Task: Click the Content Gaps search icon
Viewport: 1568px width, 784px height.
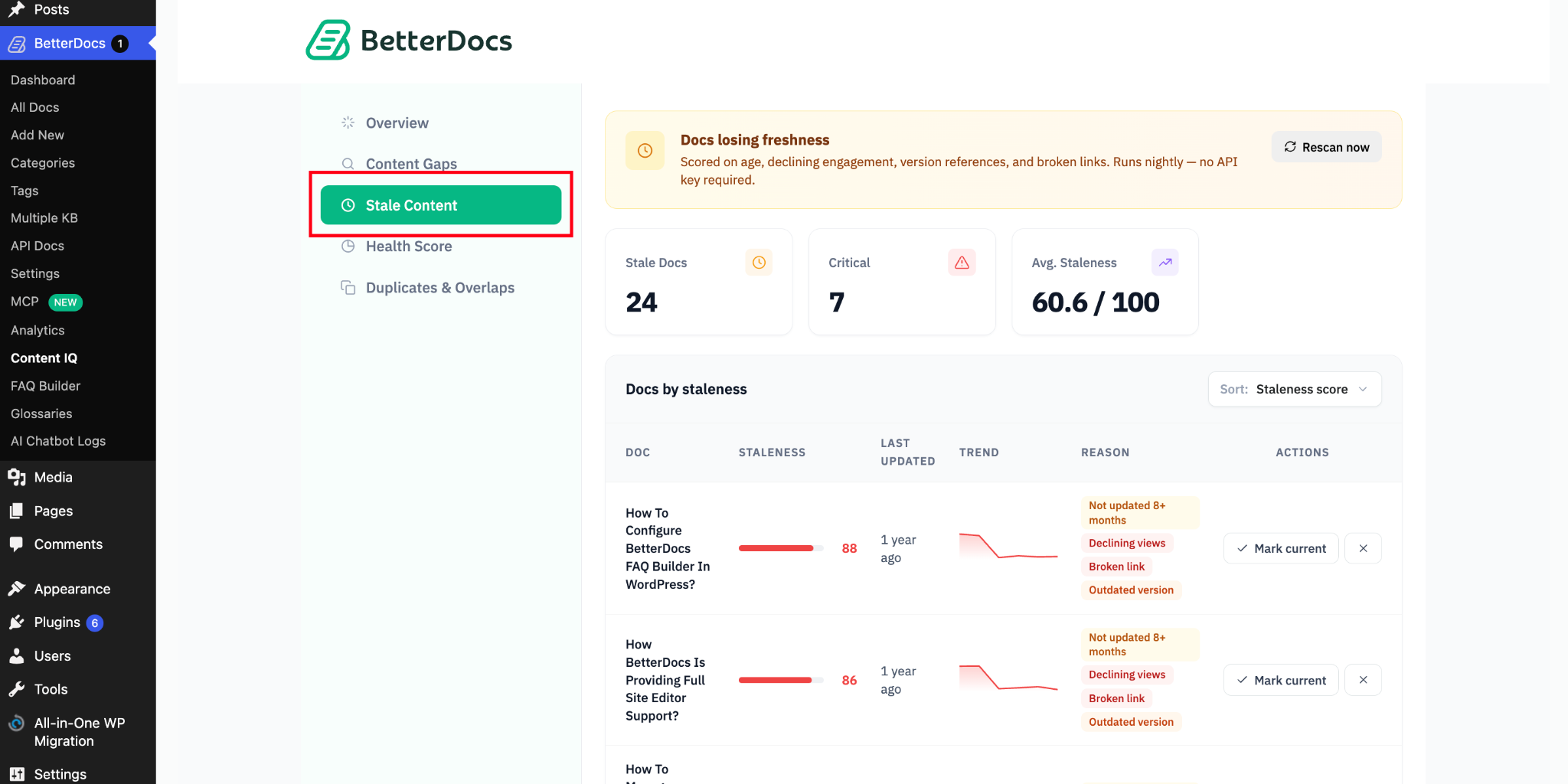Action: click(x=348, y=164)
